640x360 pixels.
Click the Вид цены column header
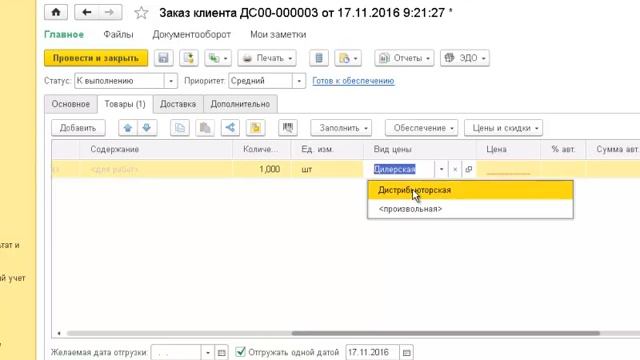420,149
